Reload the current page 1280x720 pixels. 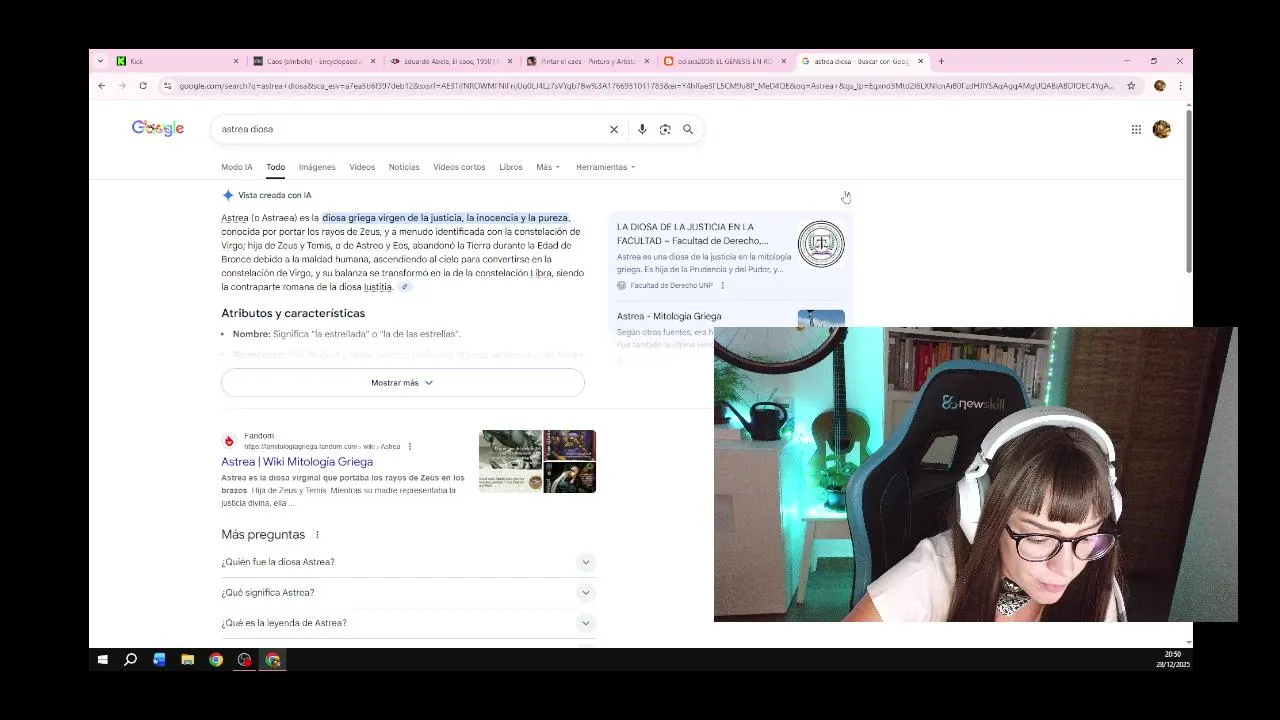(143, 86)
